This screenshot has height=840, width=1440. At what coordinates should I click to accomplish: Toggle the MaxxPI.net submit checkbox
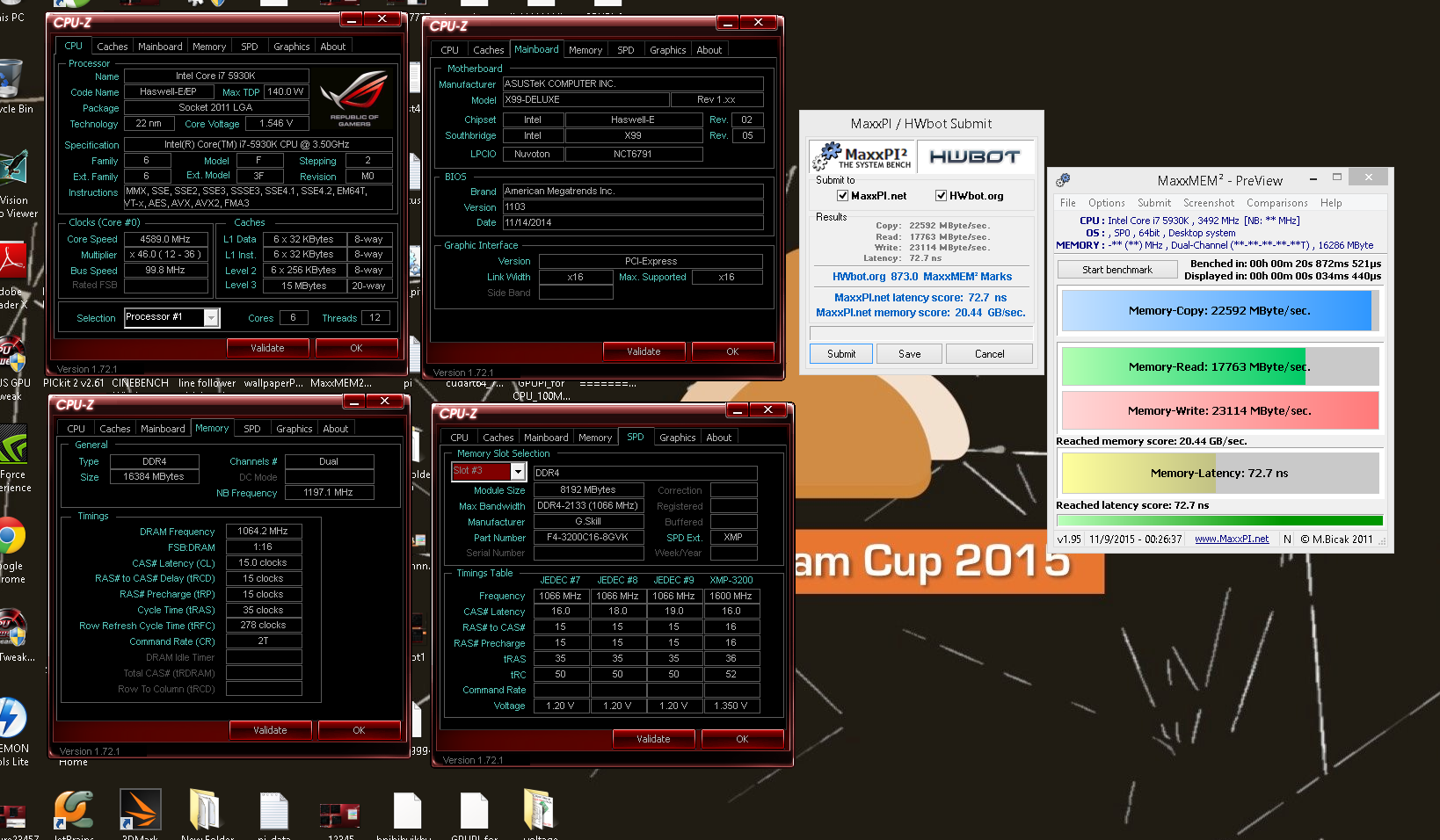(842, 196)
